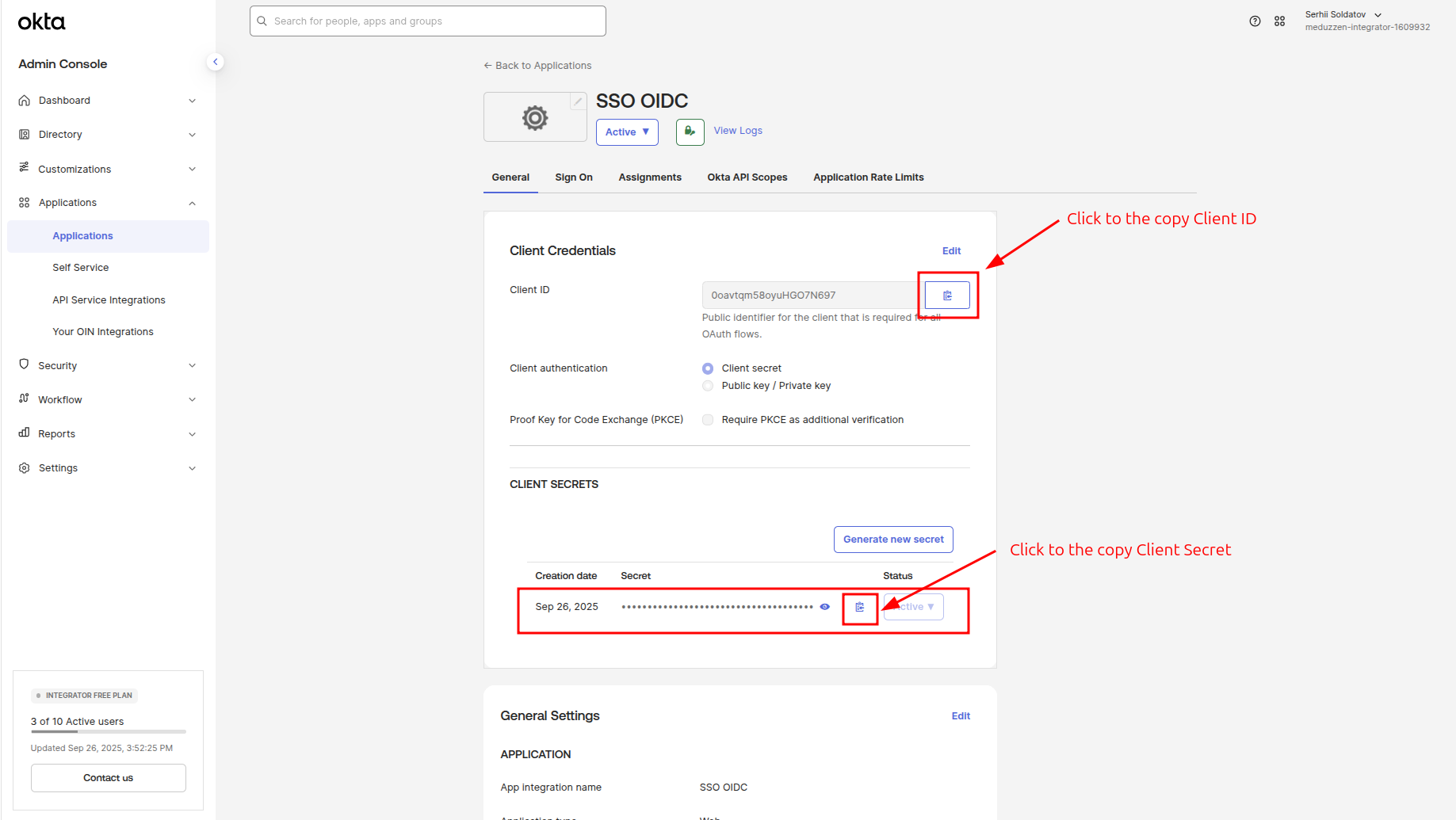Switch to the Sign On tab
Screen dimensions: 1456x820
coord(574,177)
